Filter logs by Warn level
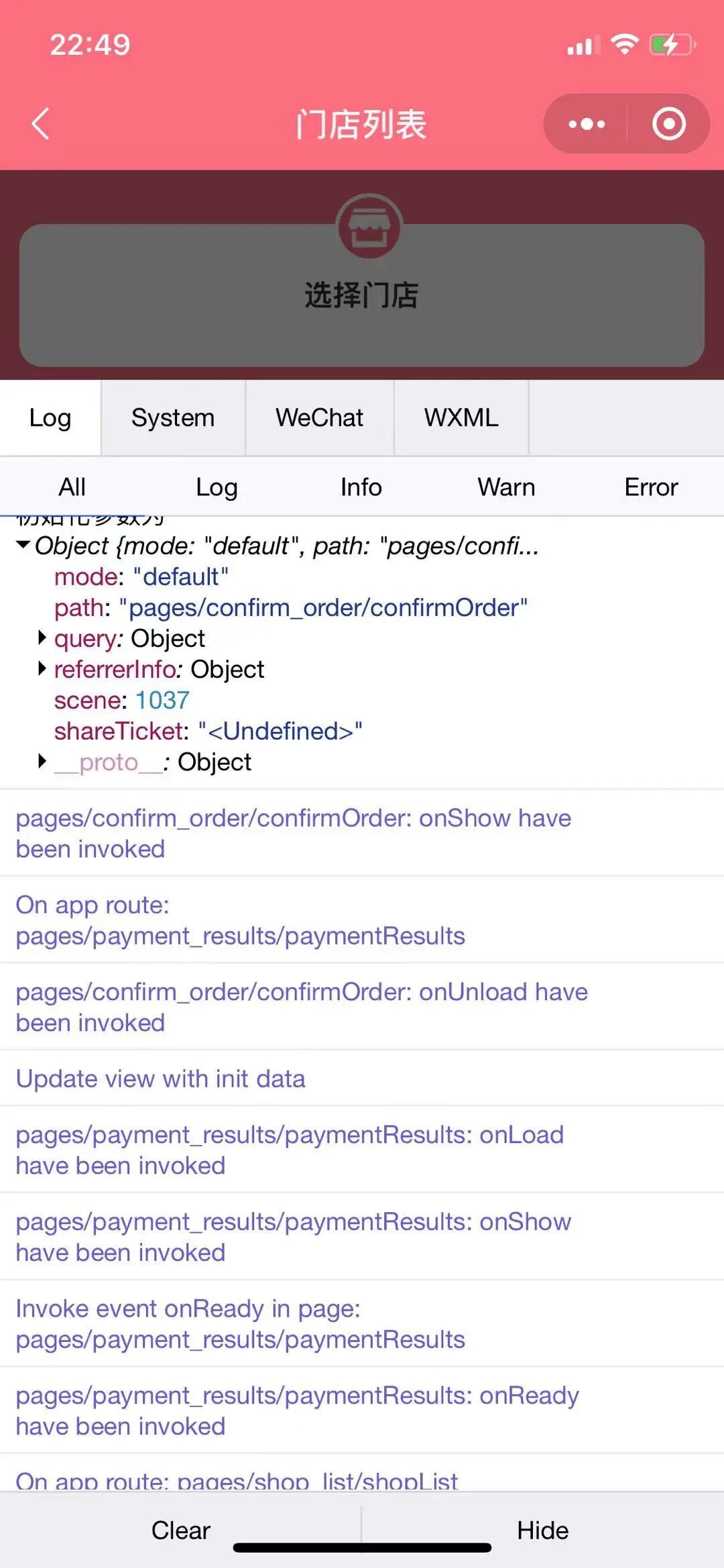Image resolution: width=724 pixels, height=1568 pixels. (x=506, y=487)
